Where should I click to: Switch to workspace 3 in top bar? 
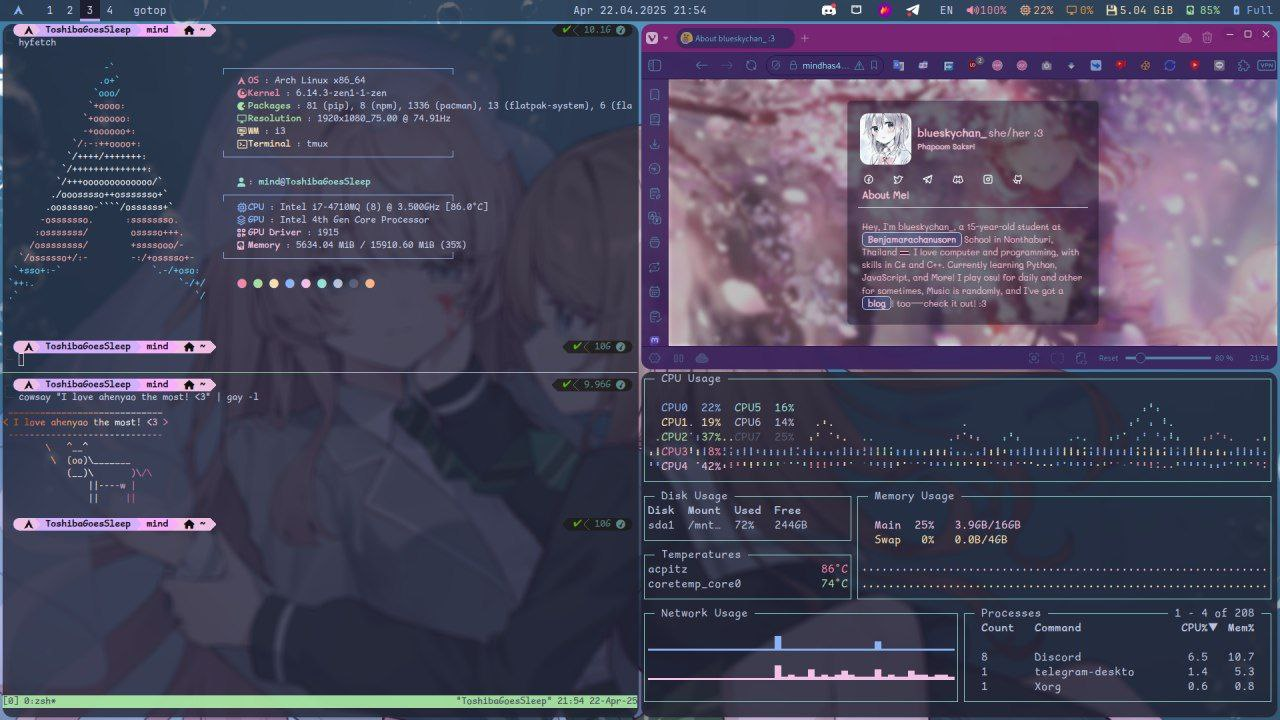90,10
